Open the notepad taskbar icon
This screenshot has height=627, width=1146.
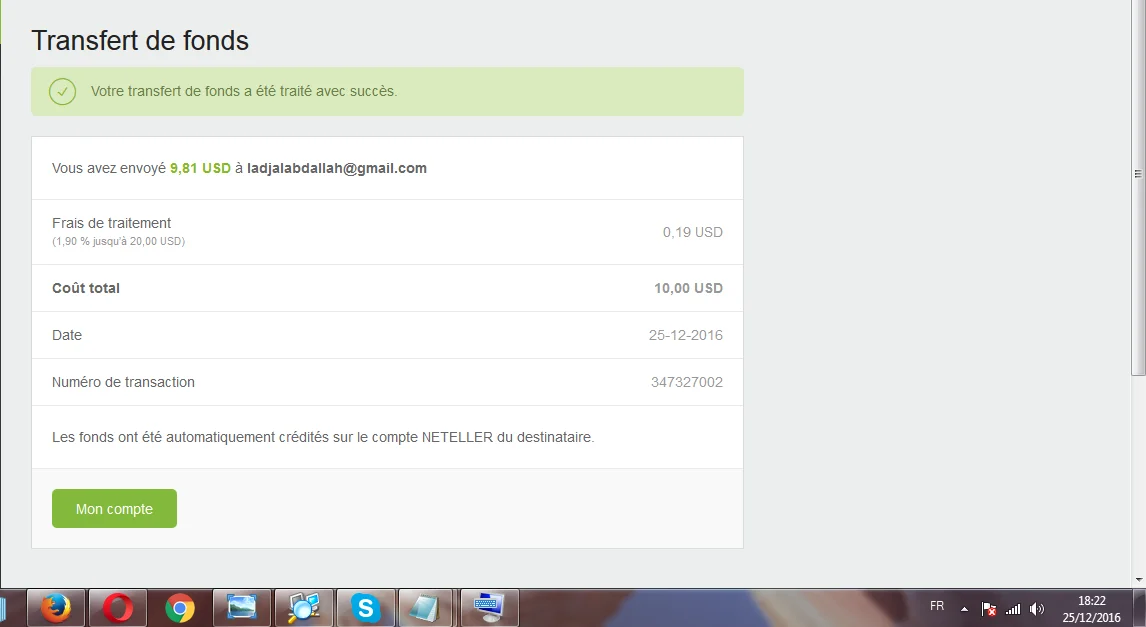428,607
